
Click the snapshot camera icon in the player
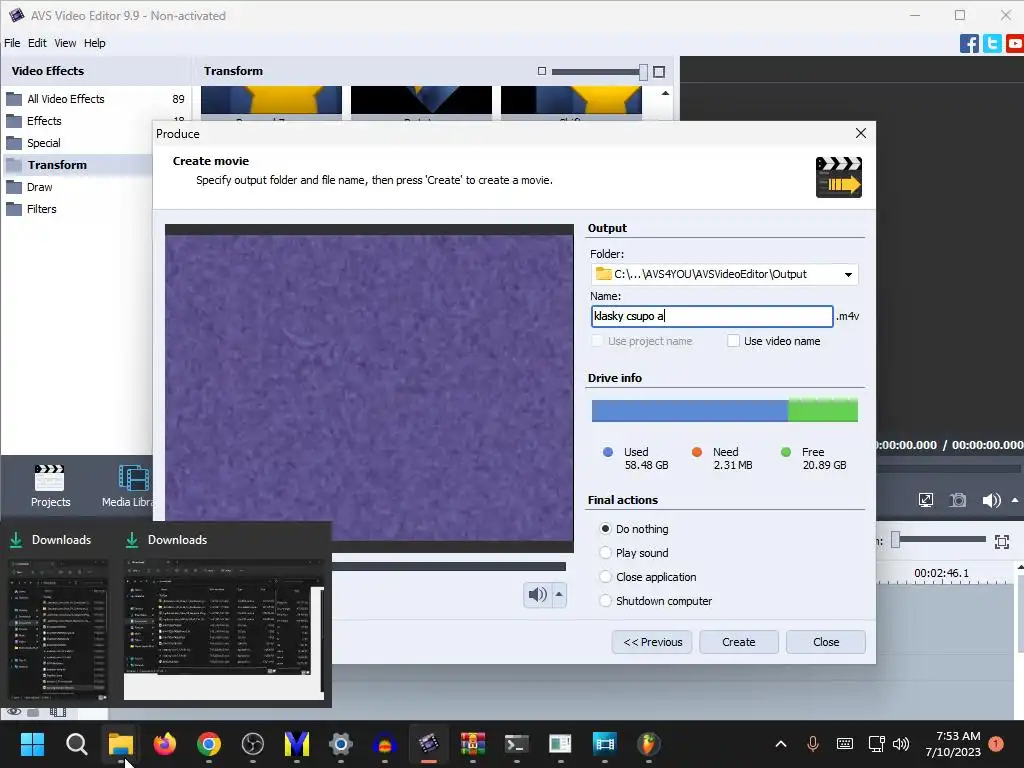[x=957, y=500]
